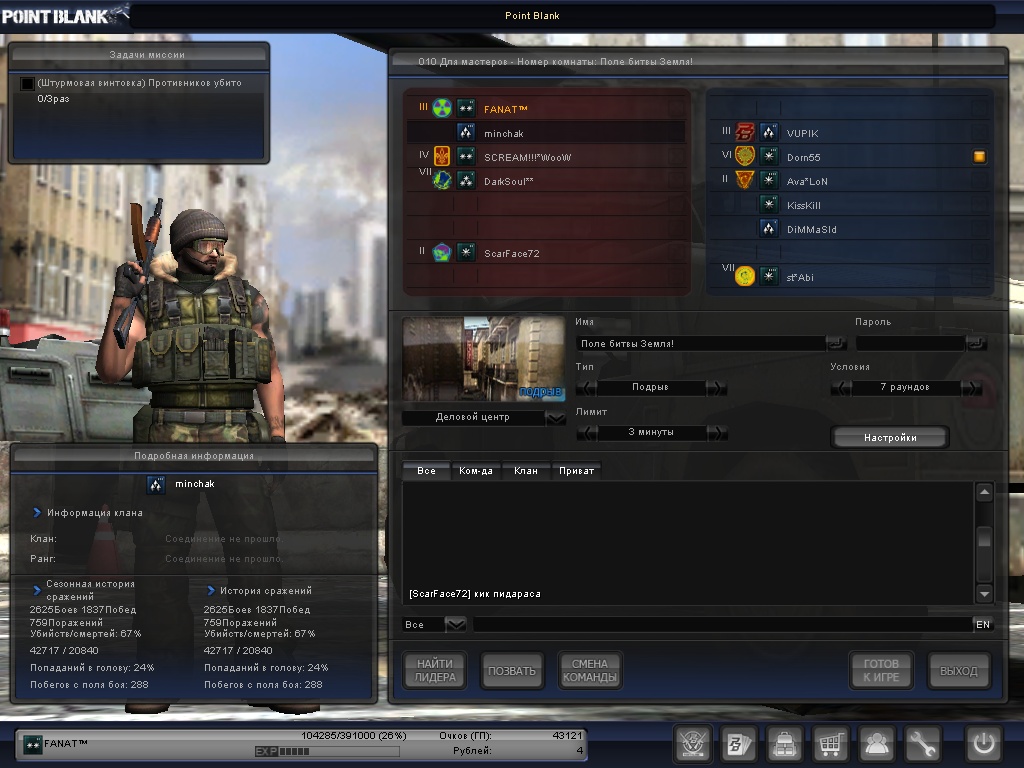The height and width of the screenshot is (768, 1024).
Task: Open the Настройки room settings button
Action: [890, 438]
